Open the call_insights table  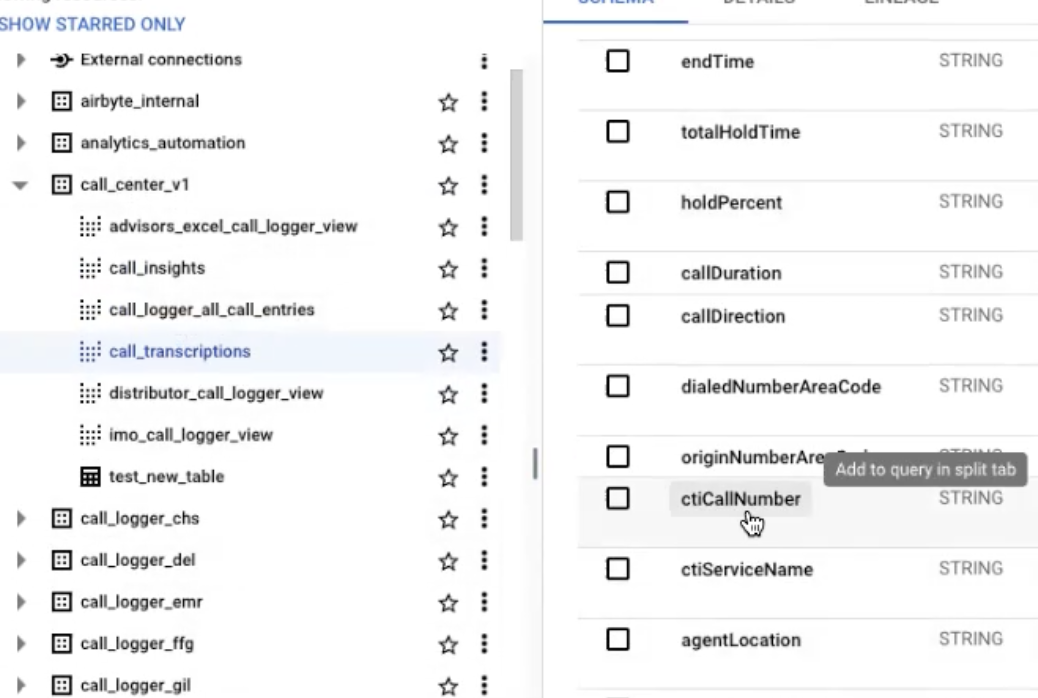click(x=156, y=268)
